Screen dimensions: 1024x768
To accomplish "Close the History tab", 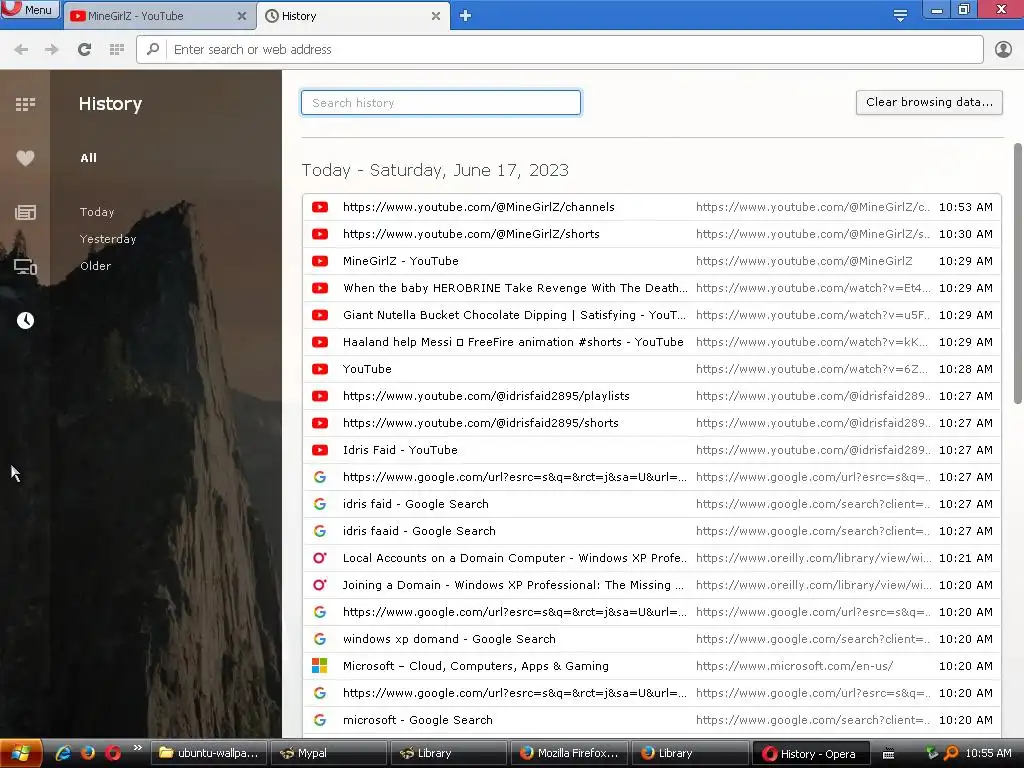I will (436, 16).
